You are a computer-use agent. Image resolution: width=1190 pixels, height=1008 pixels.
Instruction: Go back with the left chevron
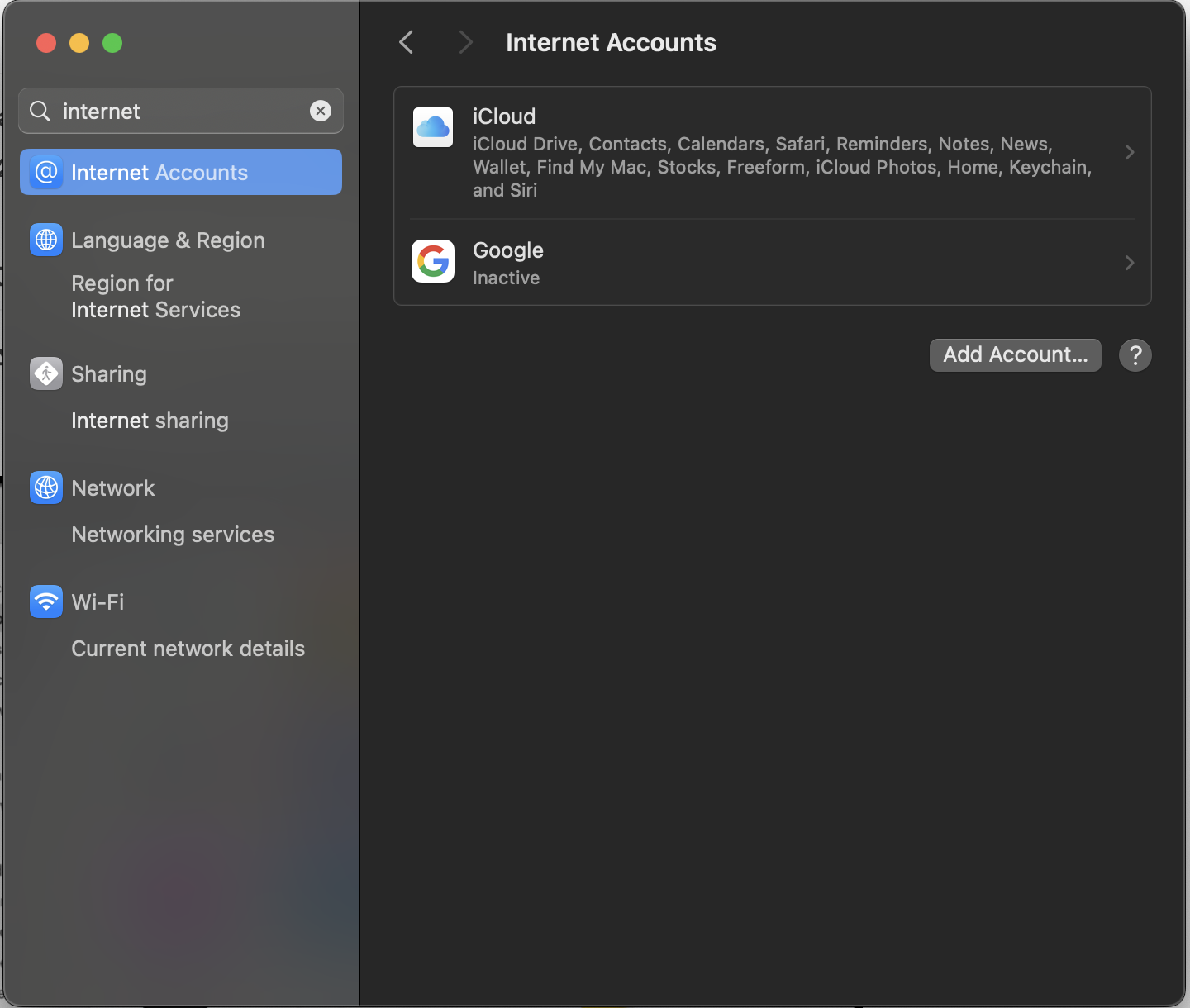coord(406,42)
